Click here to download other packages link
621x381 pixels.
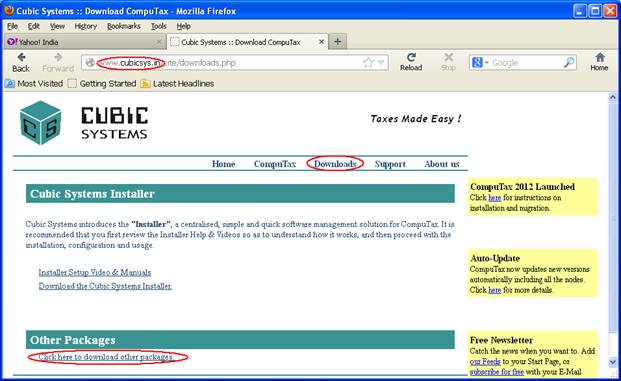point(105,357)
